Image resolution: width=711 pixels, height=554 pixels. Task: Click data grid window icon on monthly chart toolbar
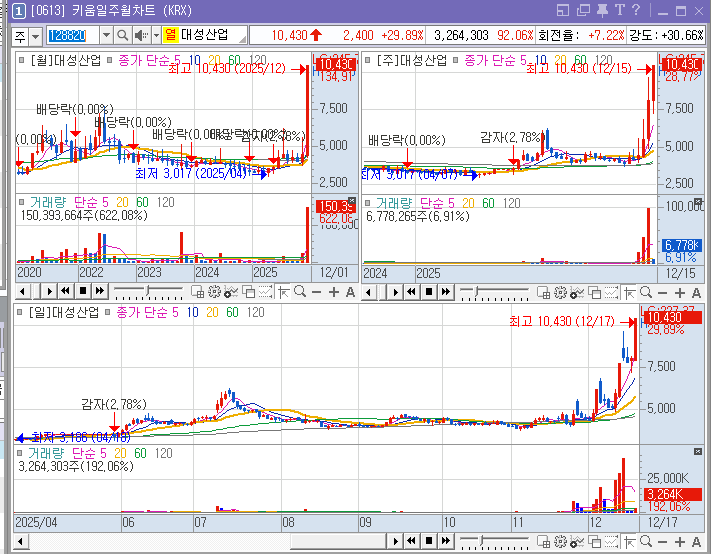(197, 292)
